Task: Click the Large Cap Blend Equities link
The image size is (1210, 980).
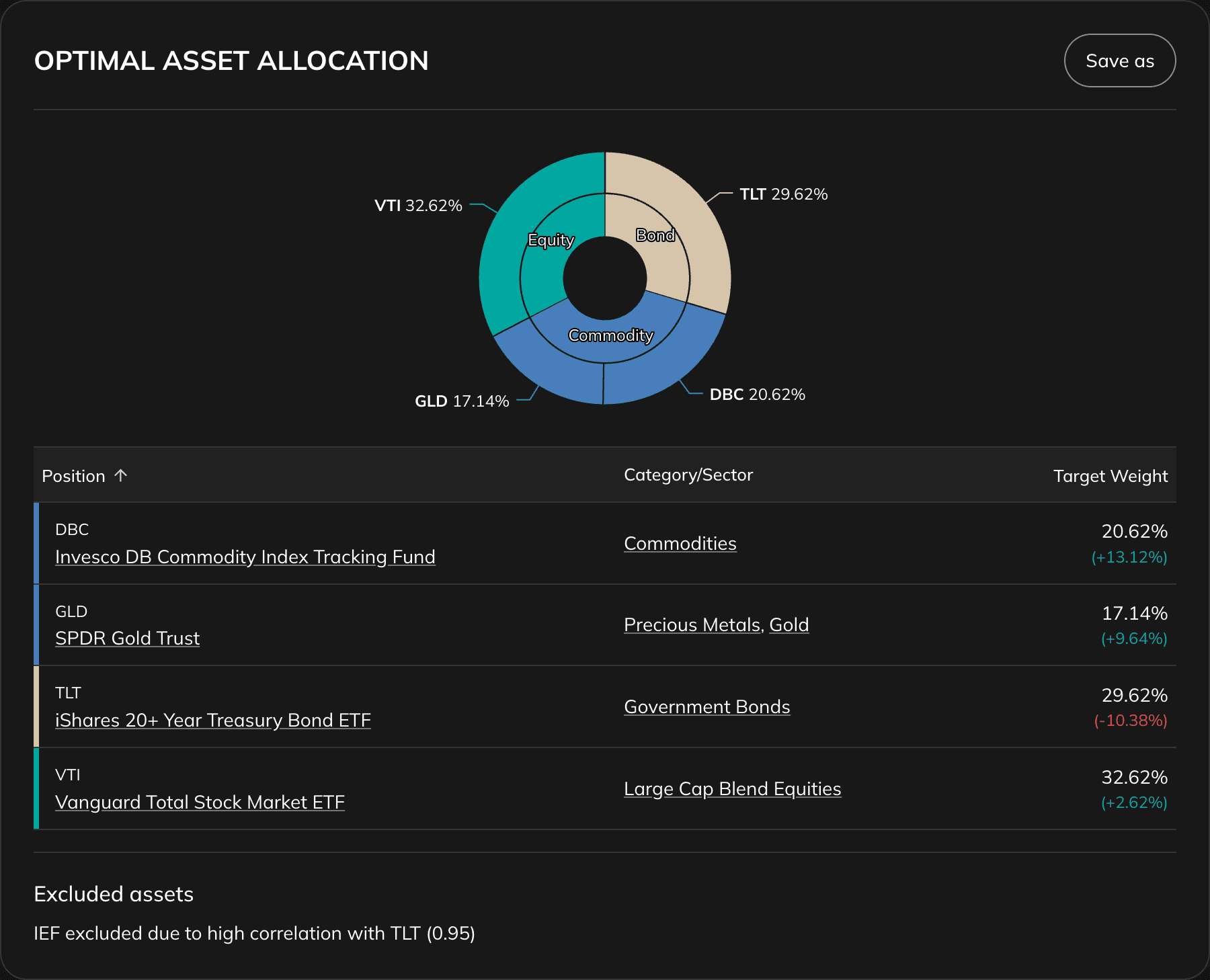Action: pyautogui.click(x=733, y=788)
